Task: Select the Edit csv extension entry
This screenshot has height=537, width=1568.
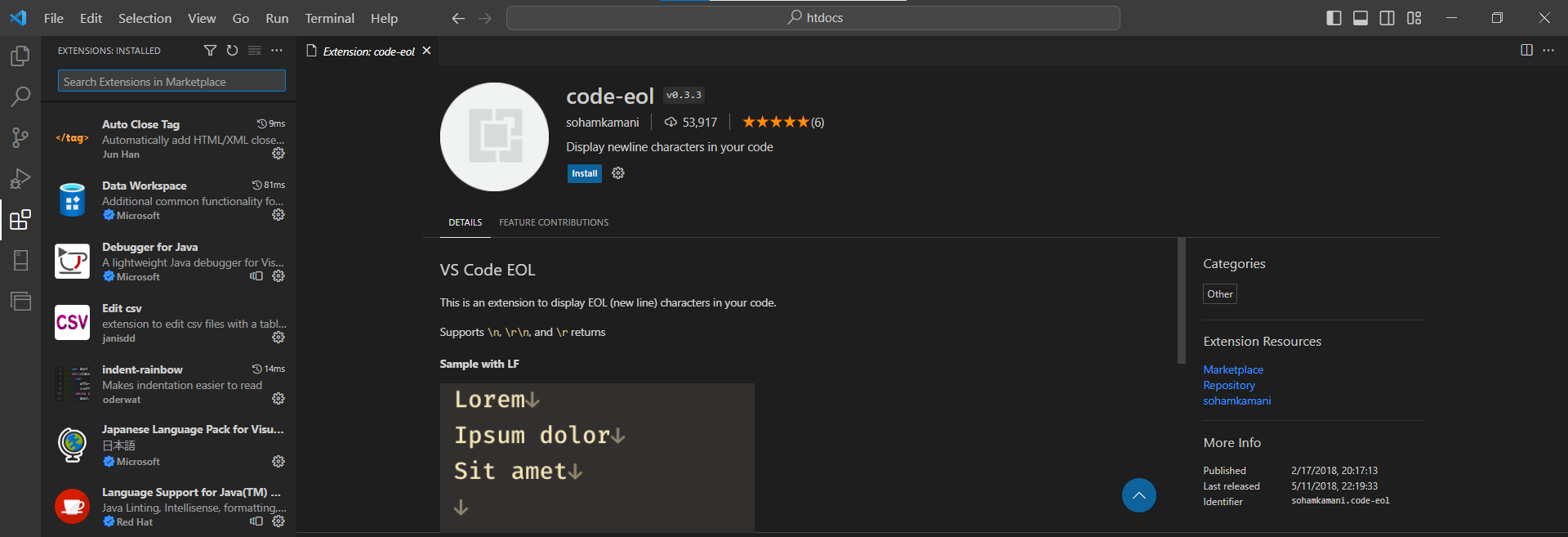Action: click(169, 323)
